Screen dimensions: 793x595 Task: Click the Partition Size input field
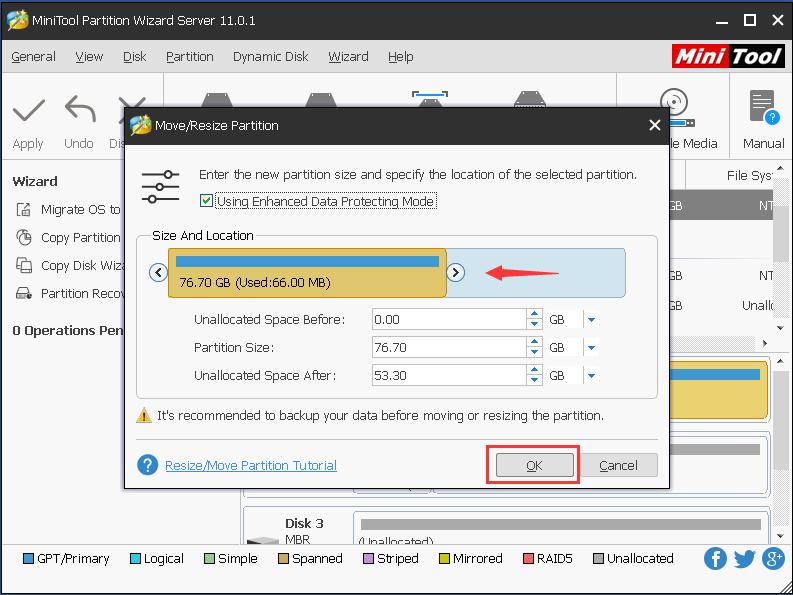(x=448, y=348)
